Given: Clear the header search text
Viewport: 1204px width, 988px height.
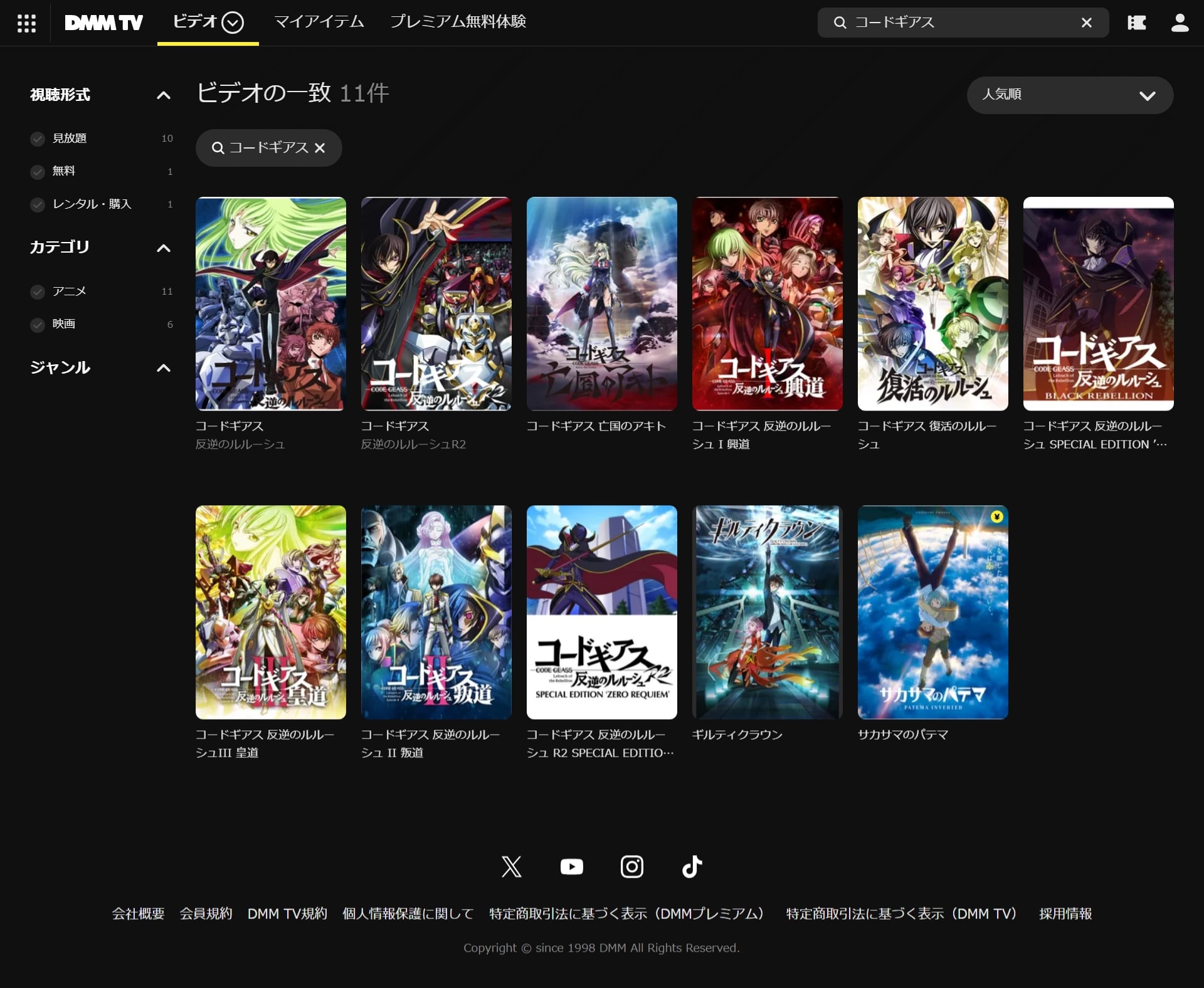Looking at the screenshot, I should coord(1087,23).
